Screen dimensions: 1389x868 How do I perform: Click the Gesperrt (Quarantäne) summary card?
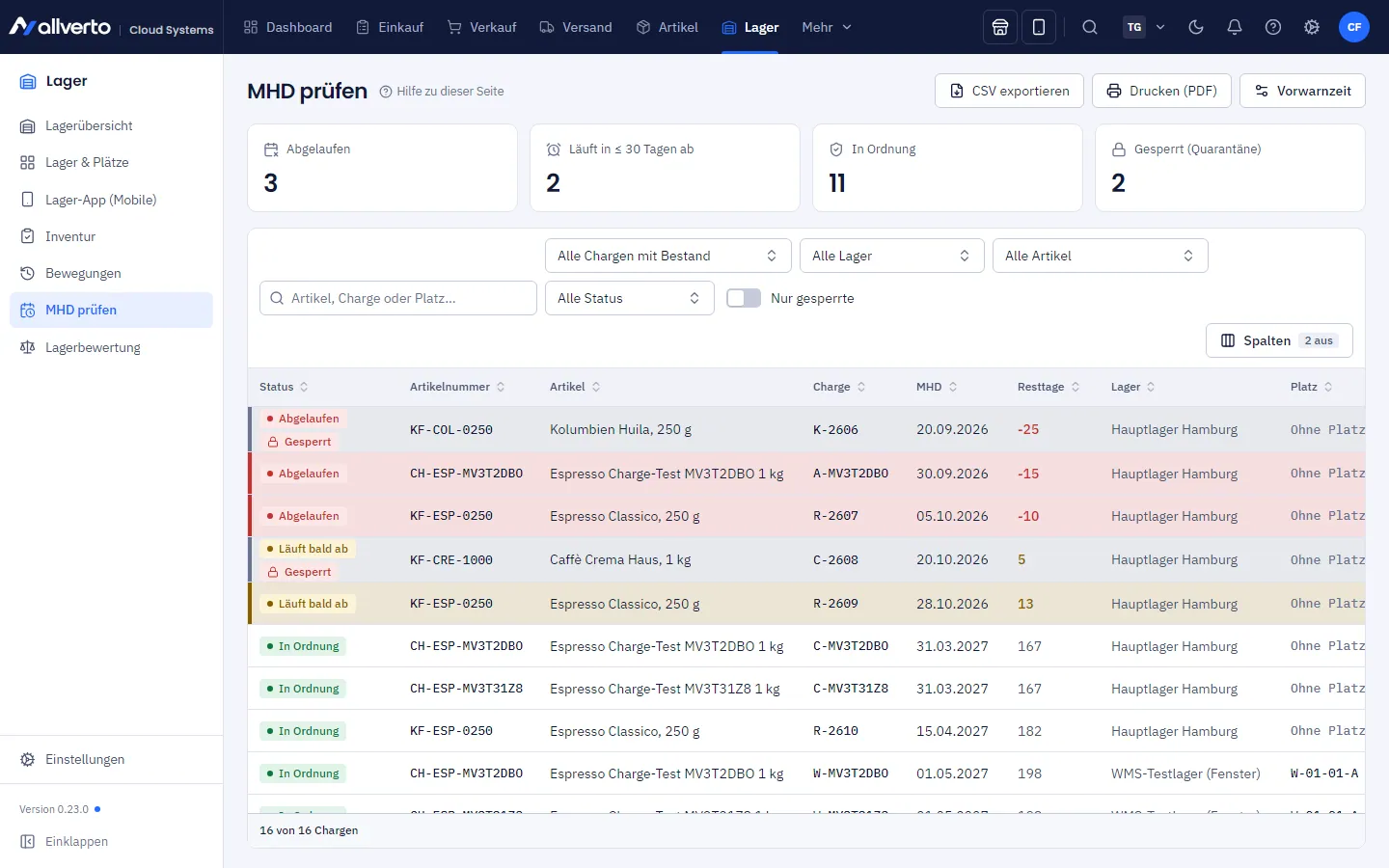(x=1230, y=168)
